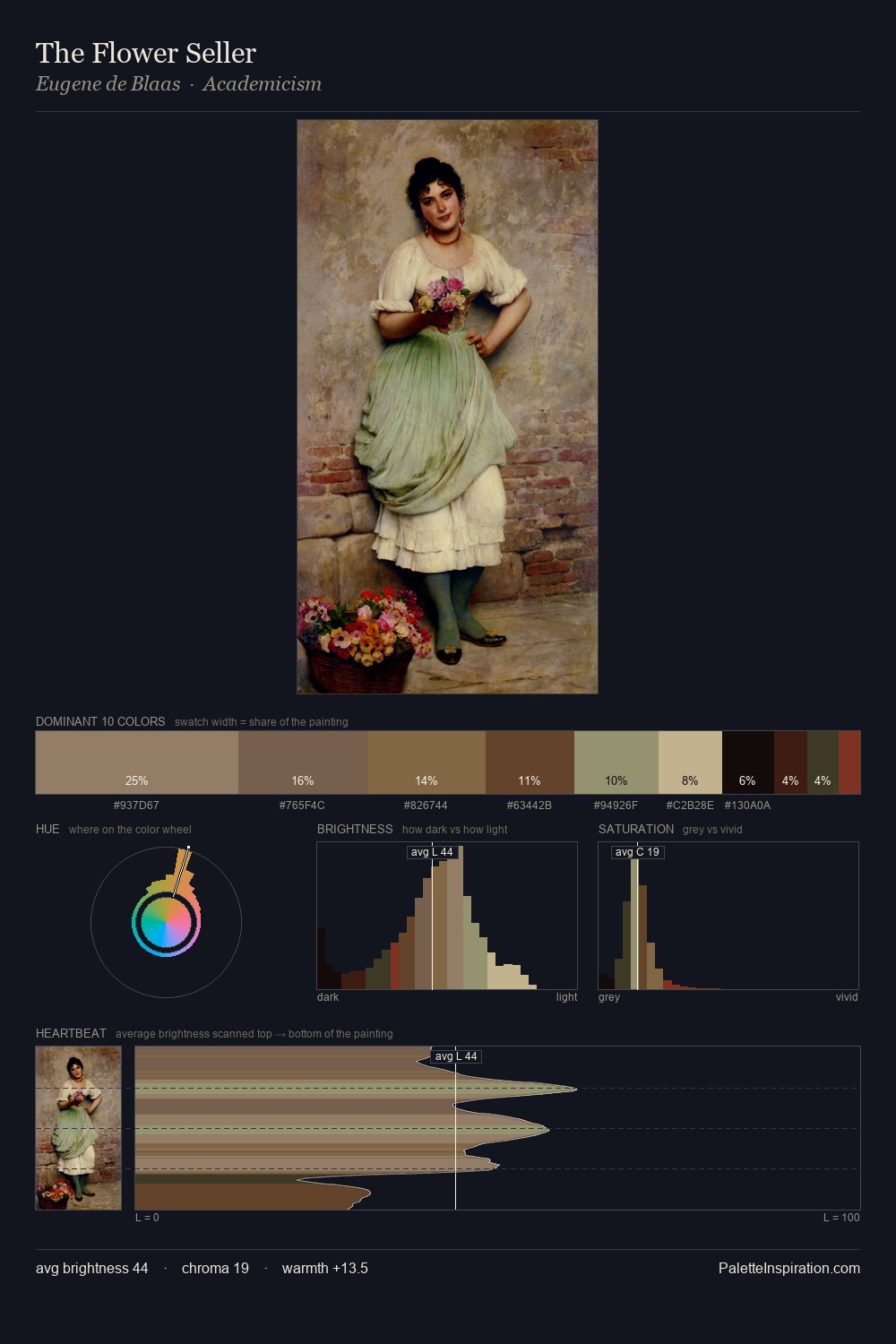This screenshot has height=1344, width=896.
Task: Click the small painting thumbnail beside Heartbeat chart
Action: point(78,1128)
